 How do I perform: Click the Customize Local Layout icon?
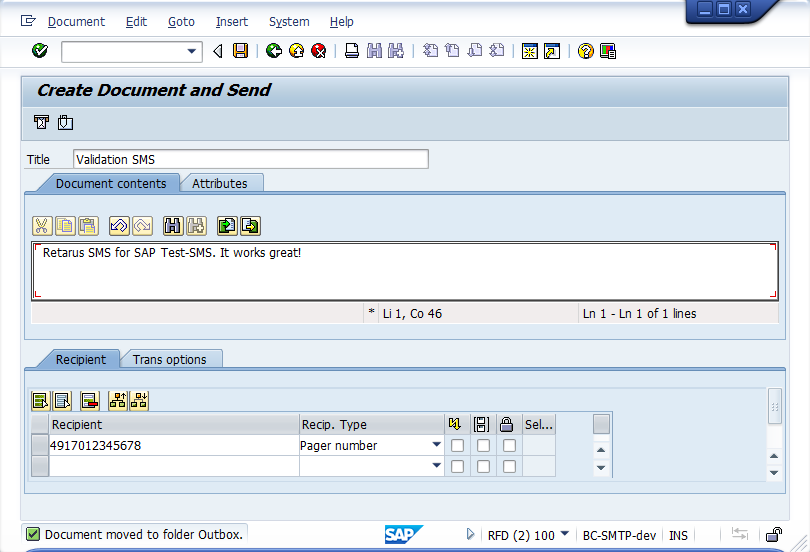pos(608,51)
